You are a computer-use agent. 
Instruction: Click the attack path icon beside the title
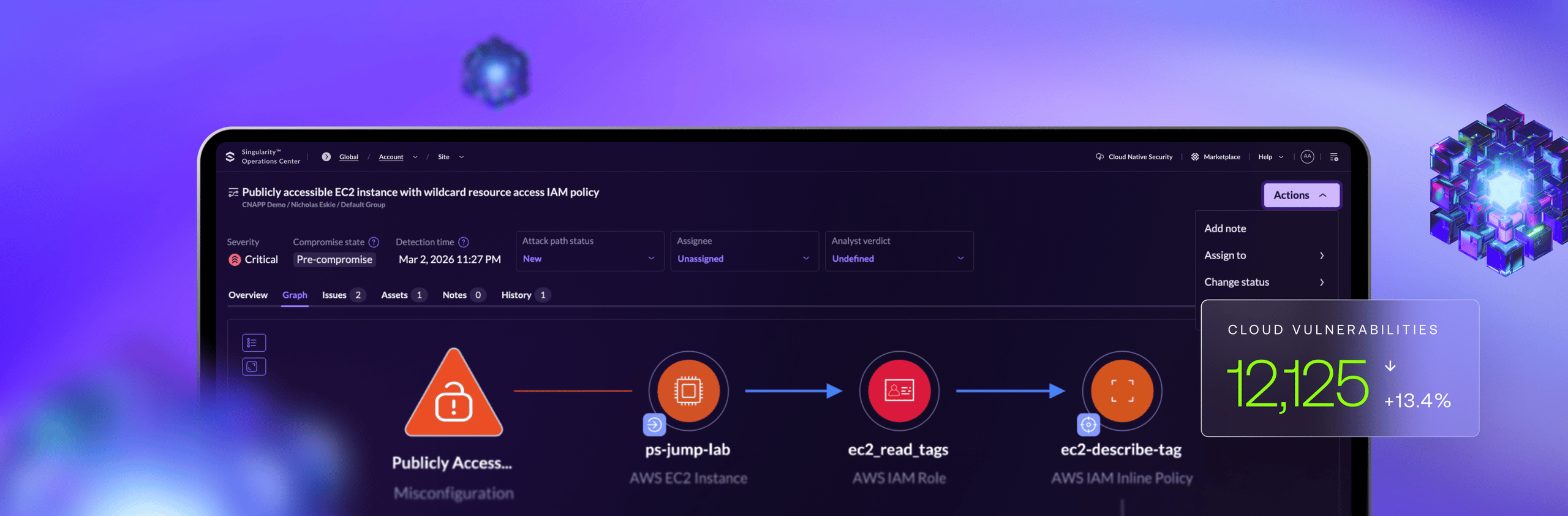coord(233,192)
